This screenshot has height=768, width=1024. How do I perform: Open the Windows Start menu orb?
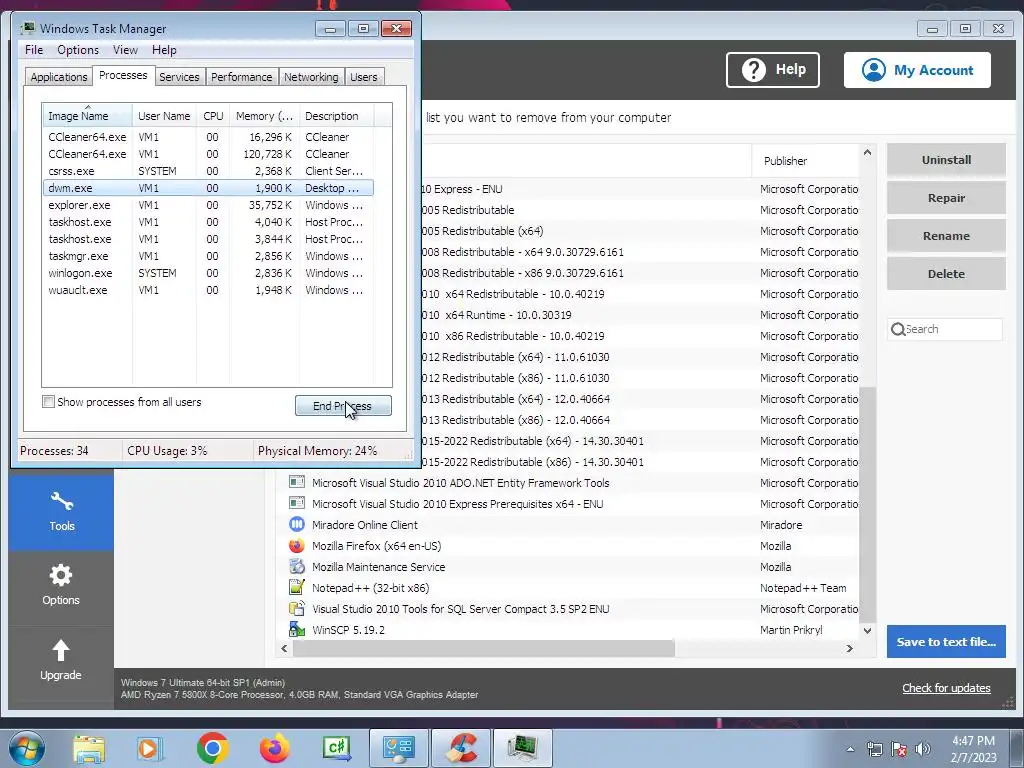coord(27,748)
